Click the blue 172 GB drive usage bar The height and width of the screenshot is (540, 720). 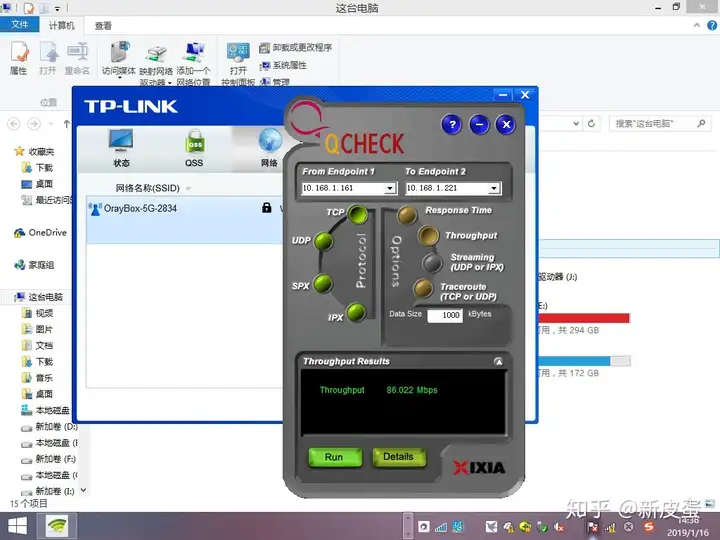(584, 361)
